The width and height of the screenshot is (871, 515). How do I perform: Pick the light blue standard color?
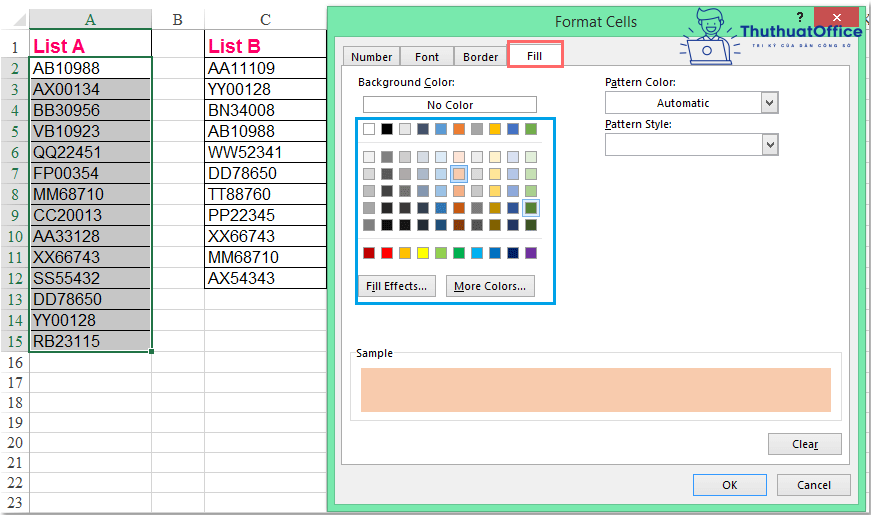[x=477, y=253]
